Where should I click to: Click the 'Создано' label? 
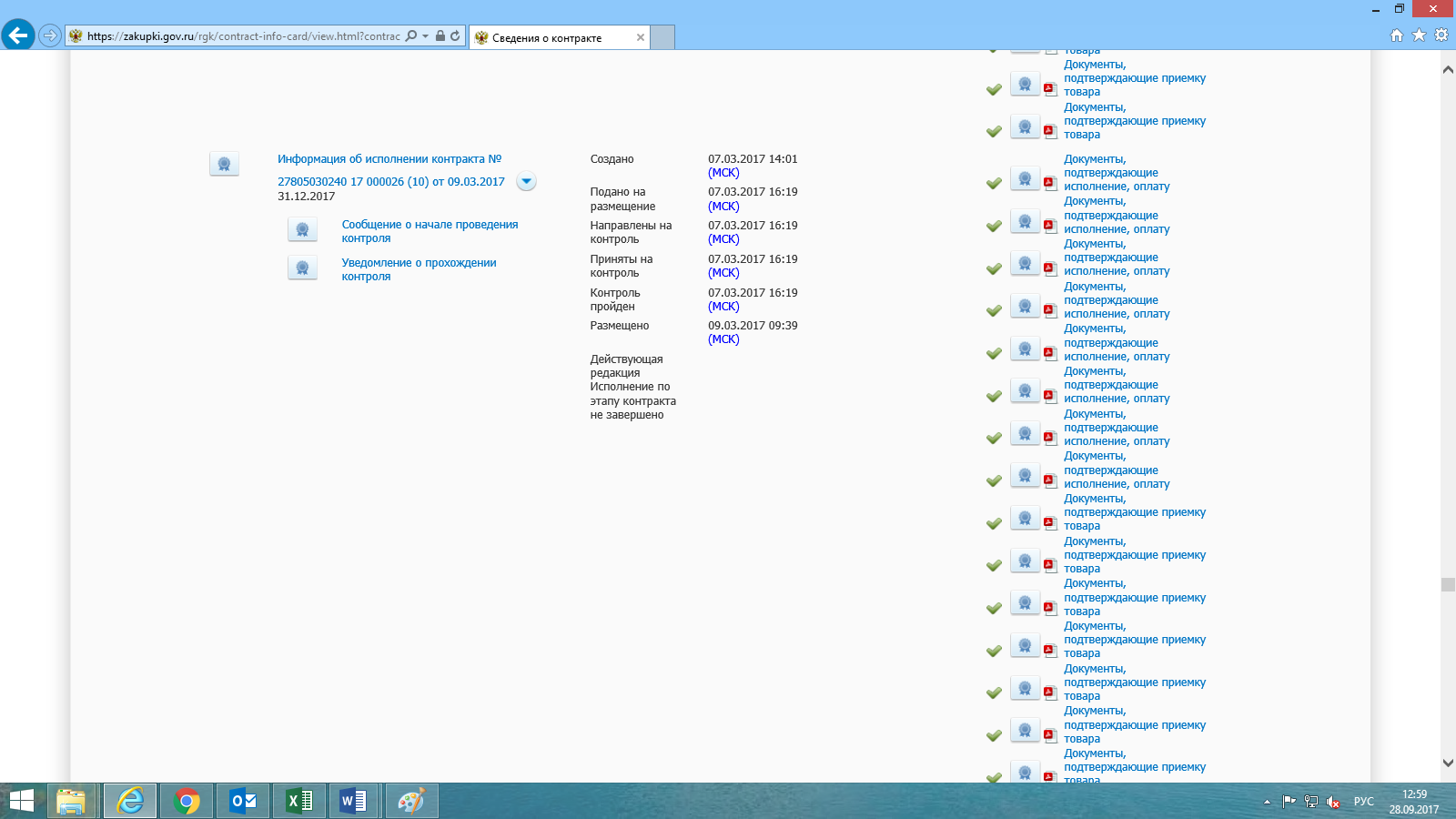point(612,159)
